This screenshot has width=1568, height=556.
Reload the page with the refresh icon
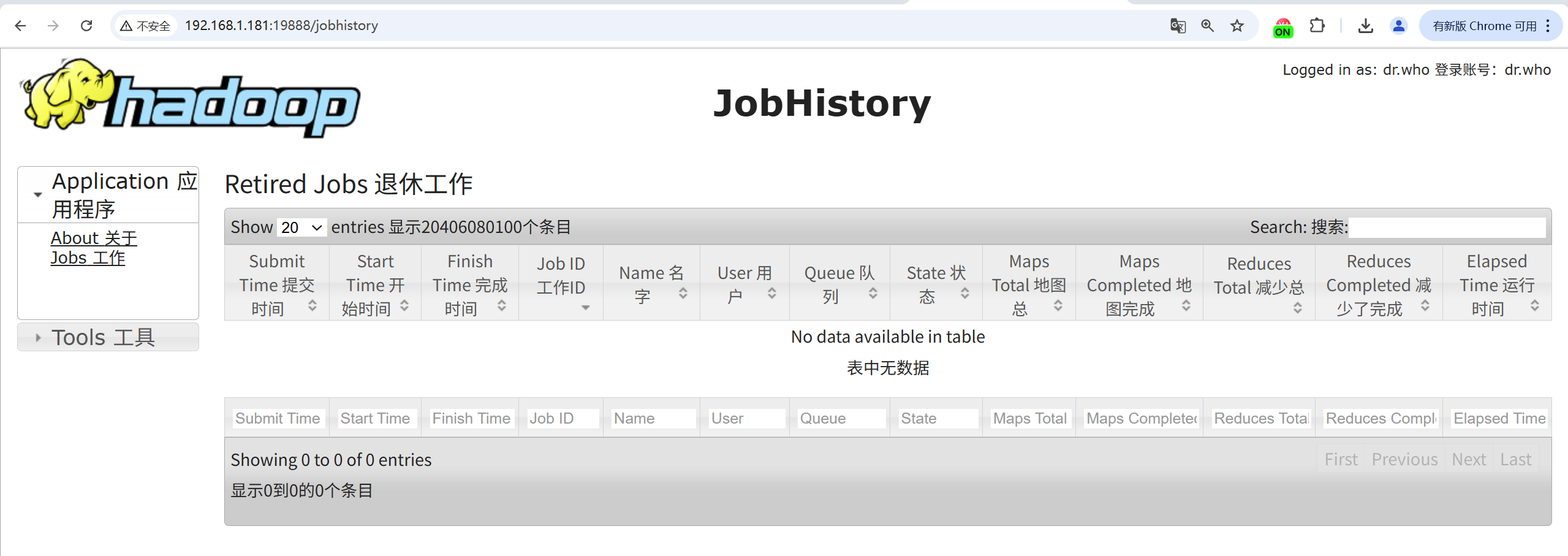point(86,26)
